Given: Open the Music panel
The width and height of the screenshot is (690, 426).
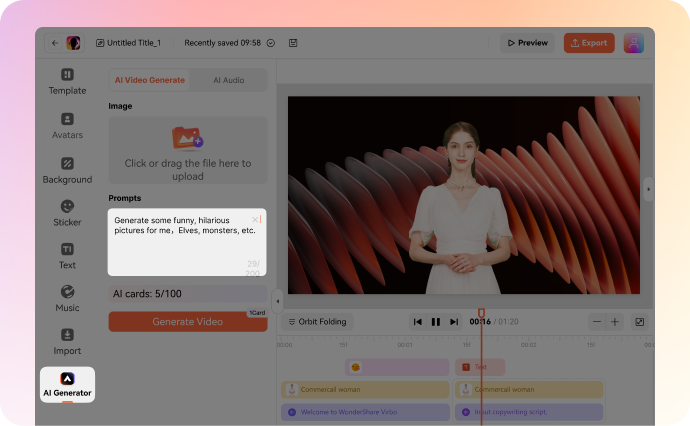Looking at the screenshot, I should coord(67,299).
